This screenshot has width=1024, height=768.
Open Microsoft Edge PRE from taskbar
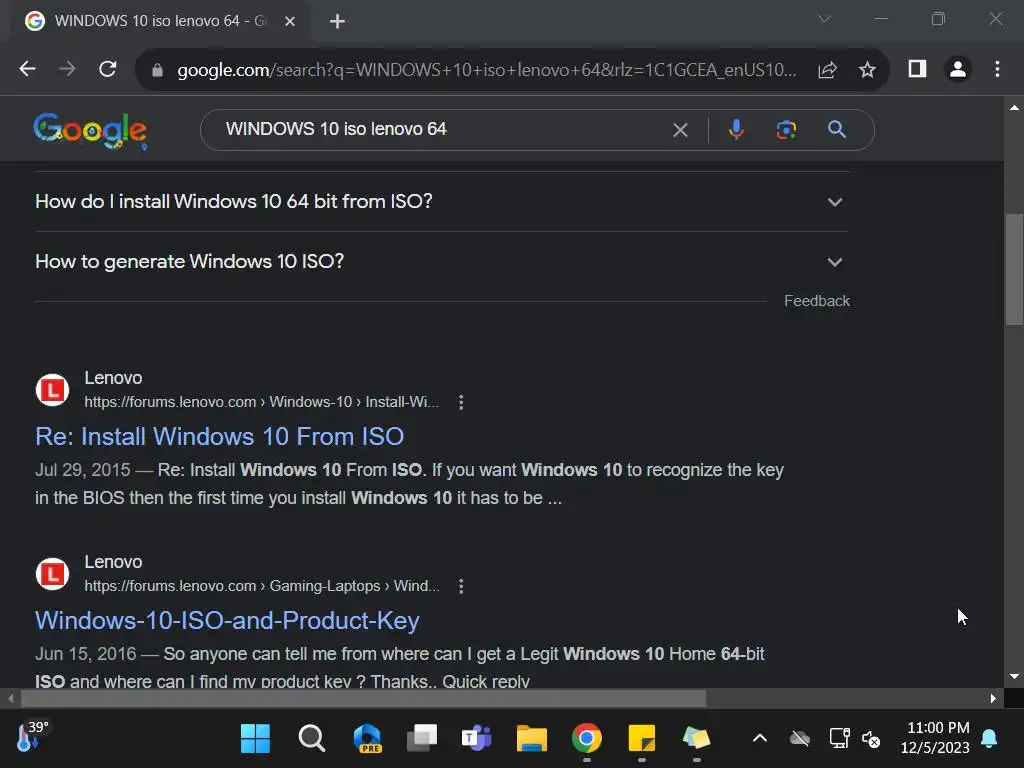point(367,739)
